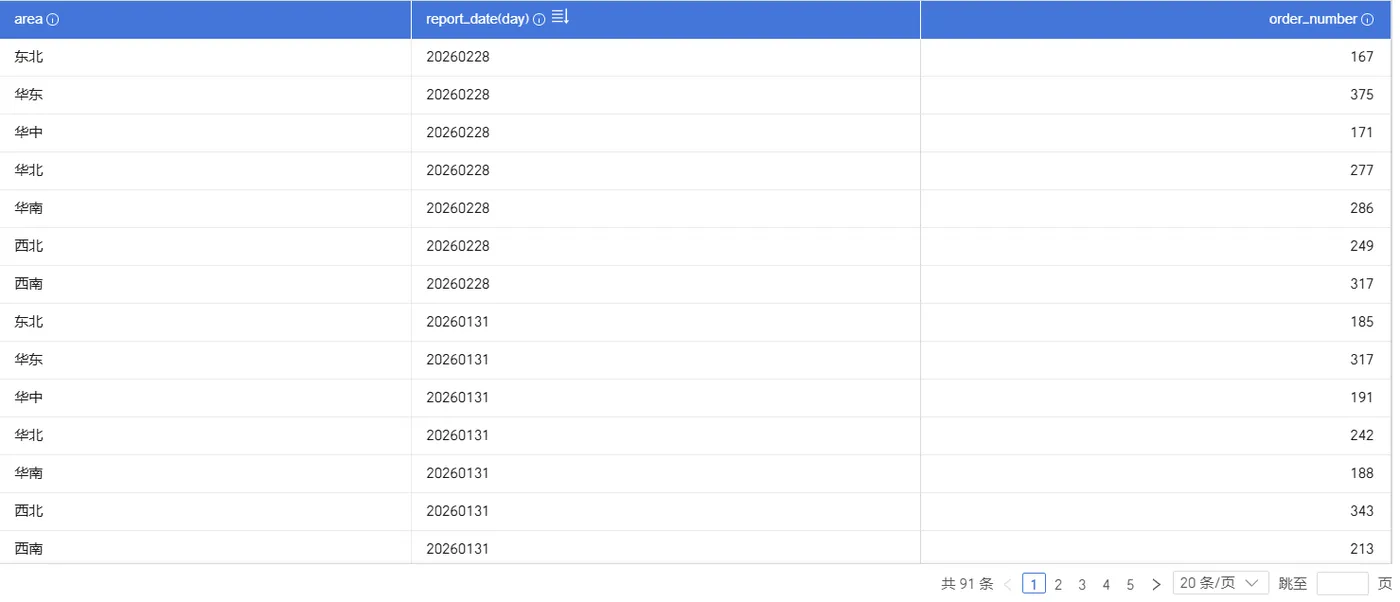This screenshot has width=1400, height=602.
Task: Go to page 3
Action: click(x=1082, y=584)
